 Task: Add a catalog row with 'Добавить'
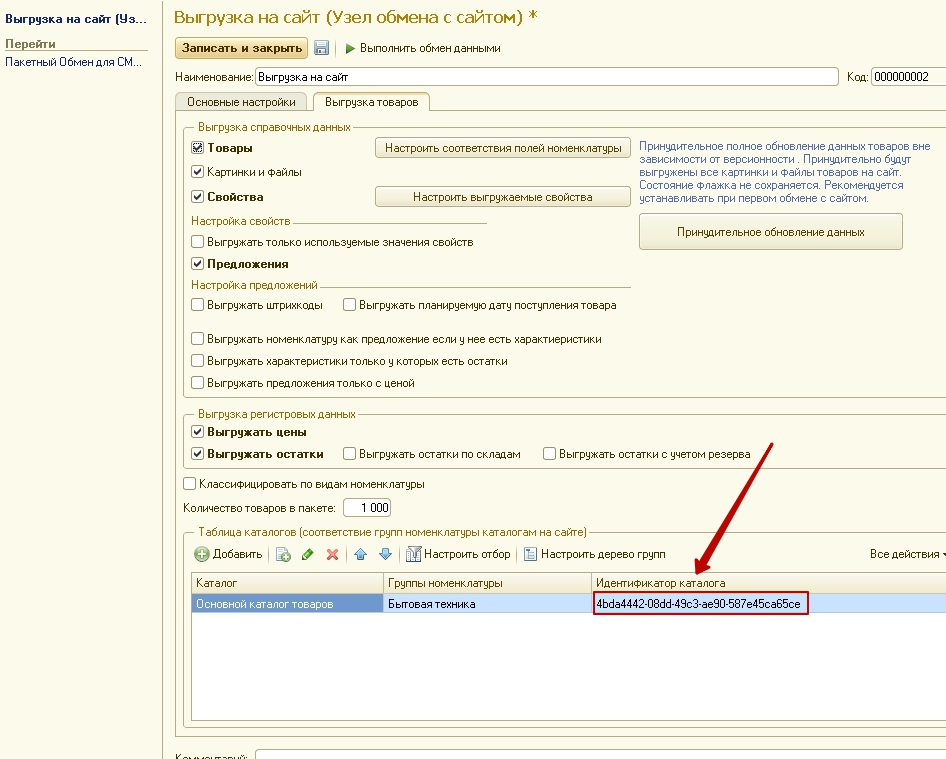click(229, 554)
